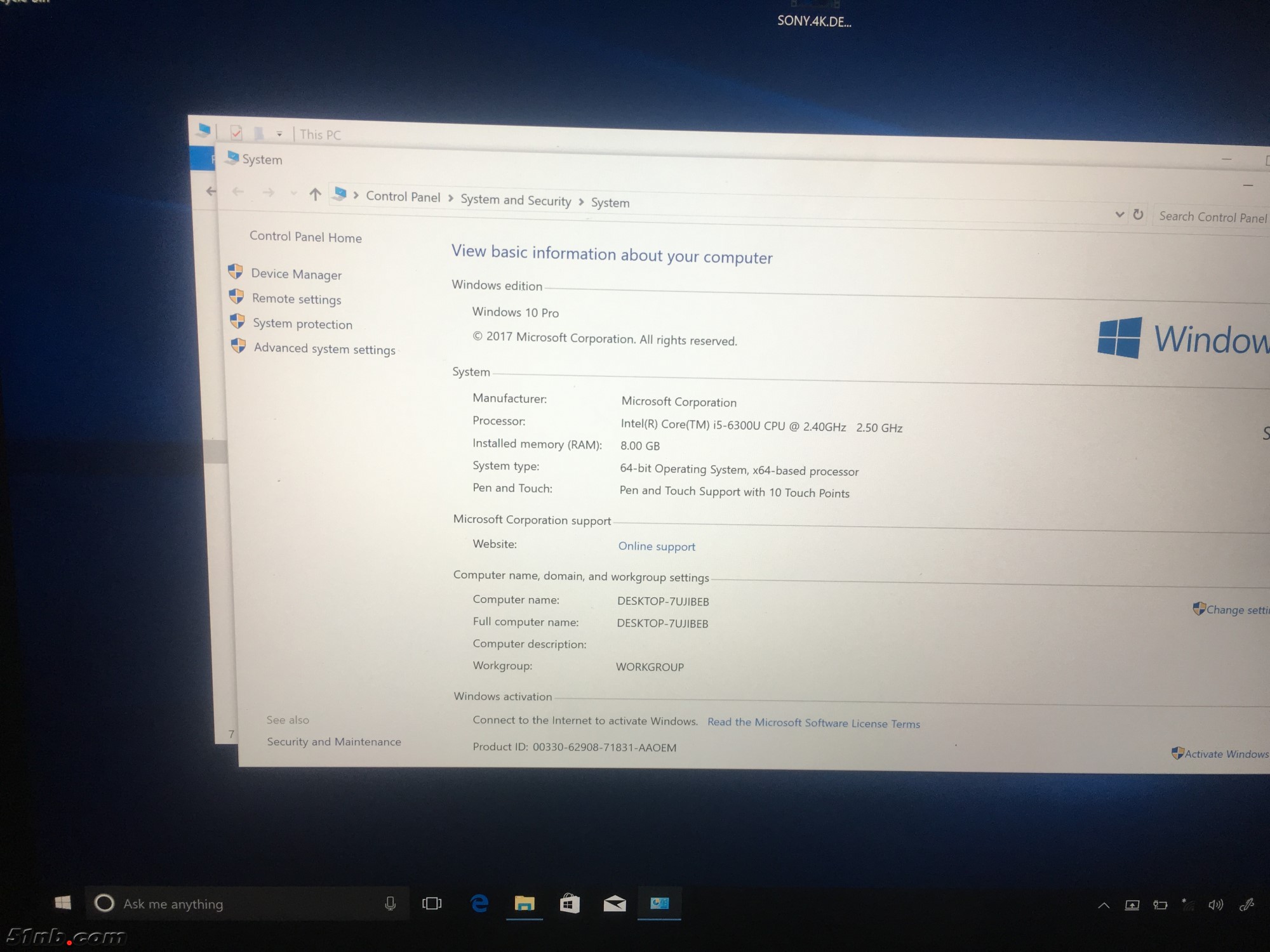Open Microsoft Edge from taskbar
1270x952 pixels.
pos(479,903)
